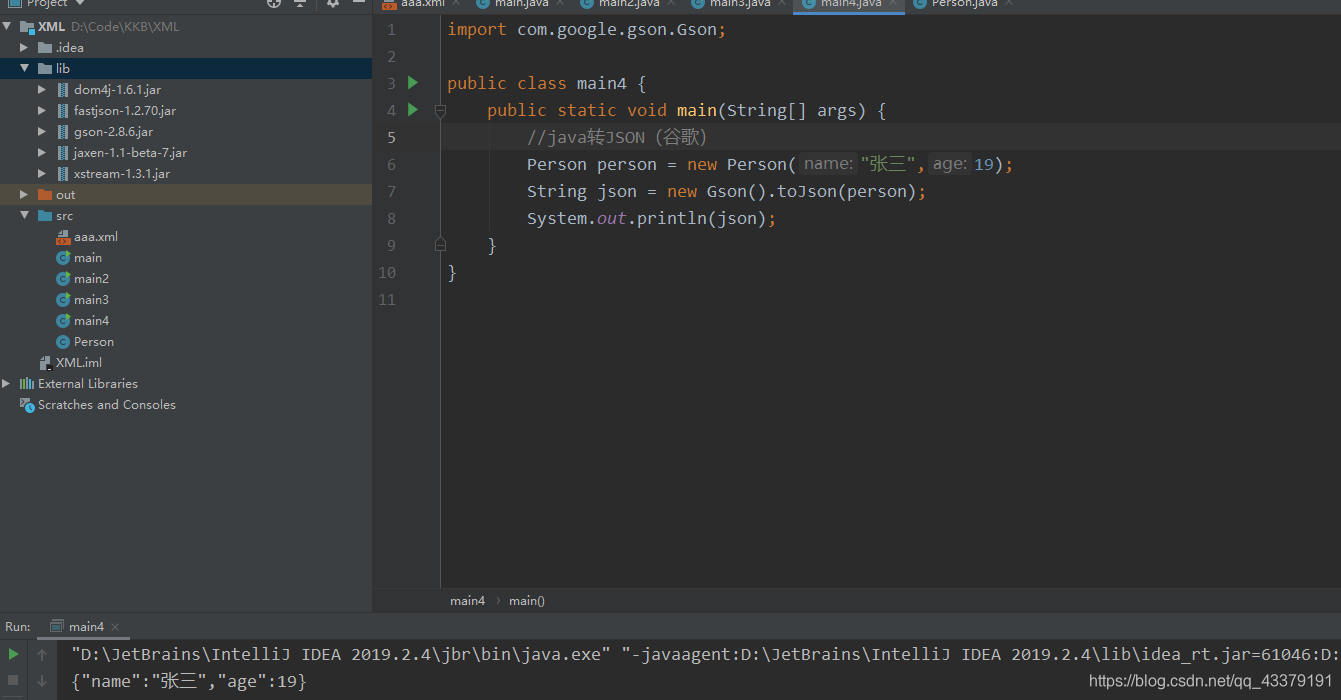Image resolution: width=1341 pixels, height=700 pixels.
Task: Click the age: parameter hint on line 6
Action: [x=950, y=164]
